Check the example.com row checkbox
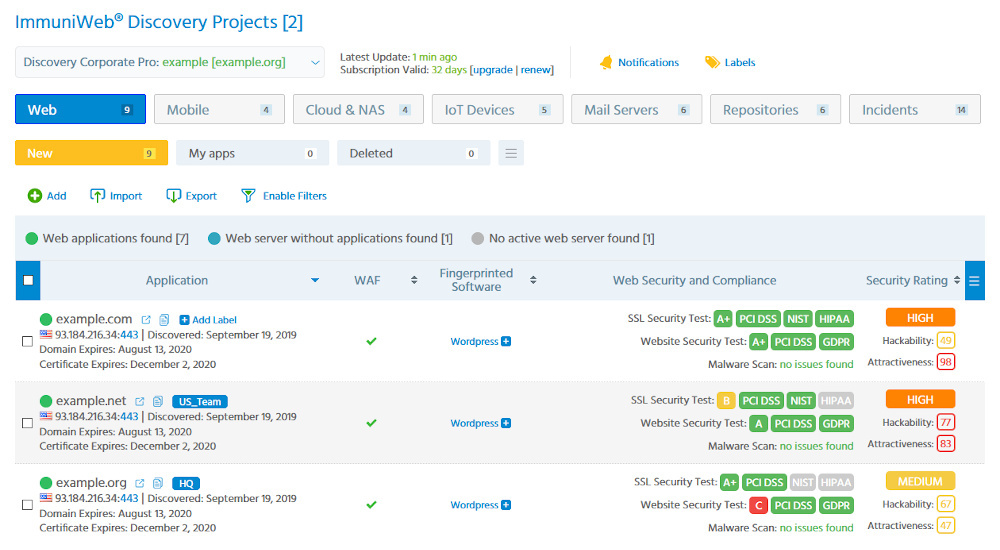This screenshot has width=1000, height=550. (x=27, y=341)
